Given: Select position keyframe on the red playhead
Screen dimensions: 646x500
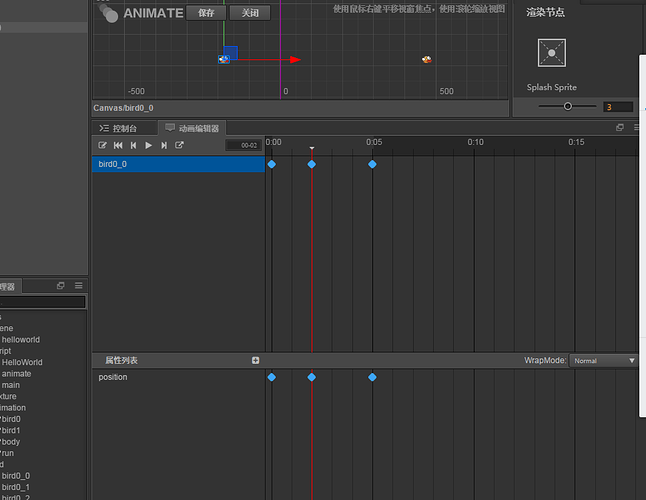Looking at the screenshot, I should 312,377.
